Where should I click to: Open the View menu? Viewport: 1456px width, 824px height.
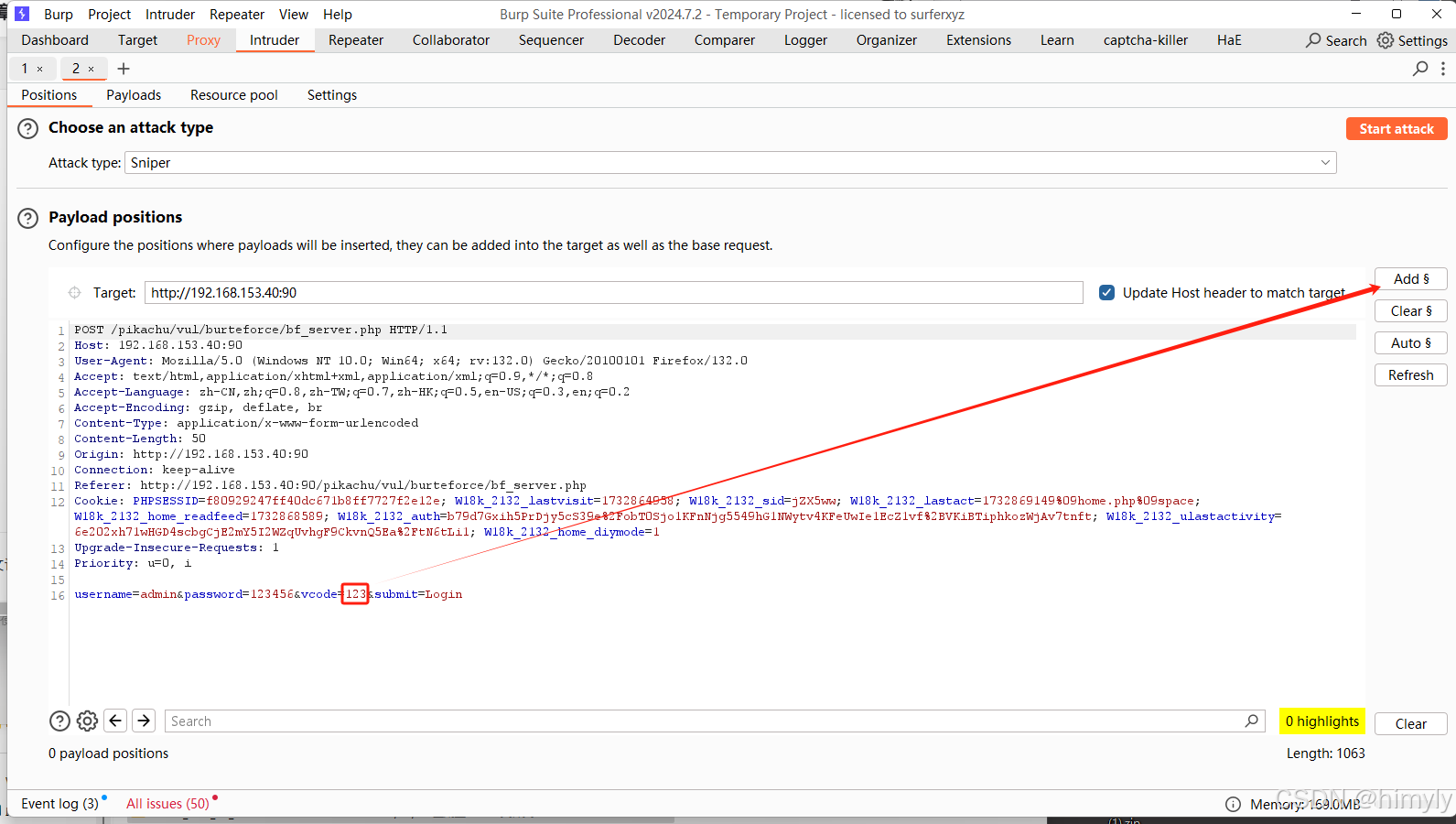point(294,15)
